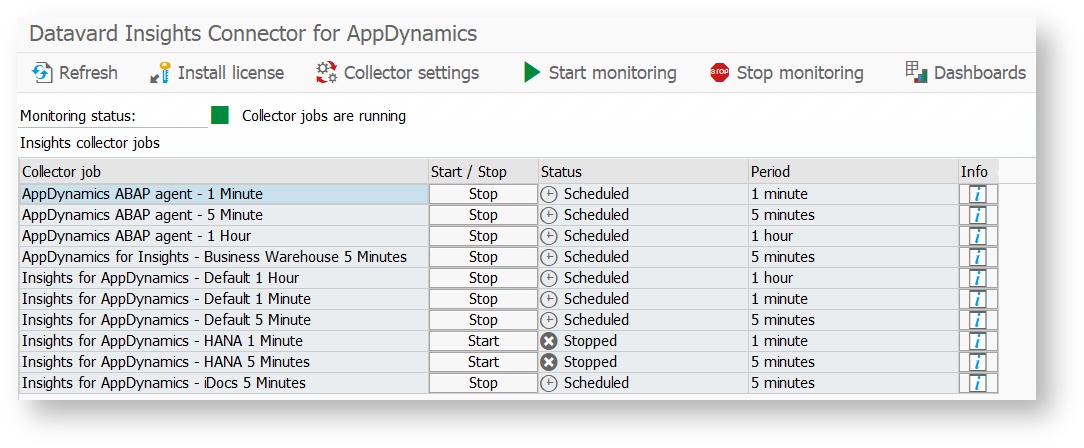The width and height of the screenshot is (1084, 448).
Task: Click Scheduled status text of Default 1 Minute
Action: point(596,299)
